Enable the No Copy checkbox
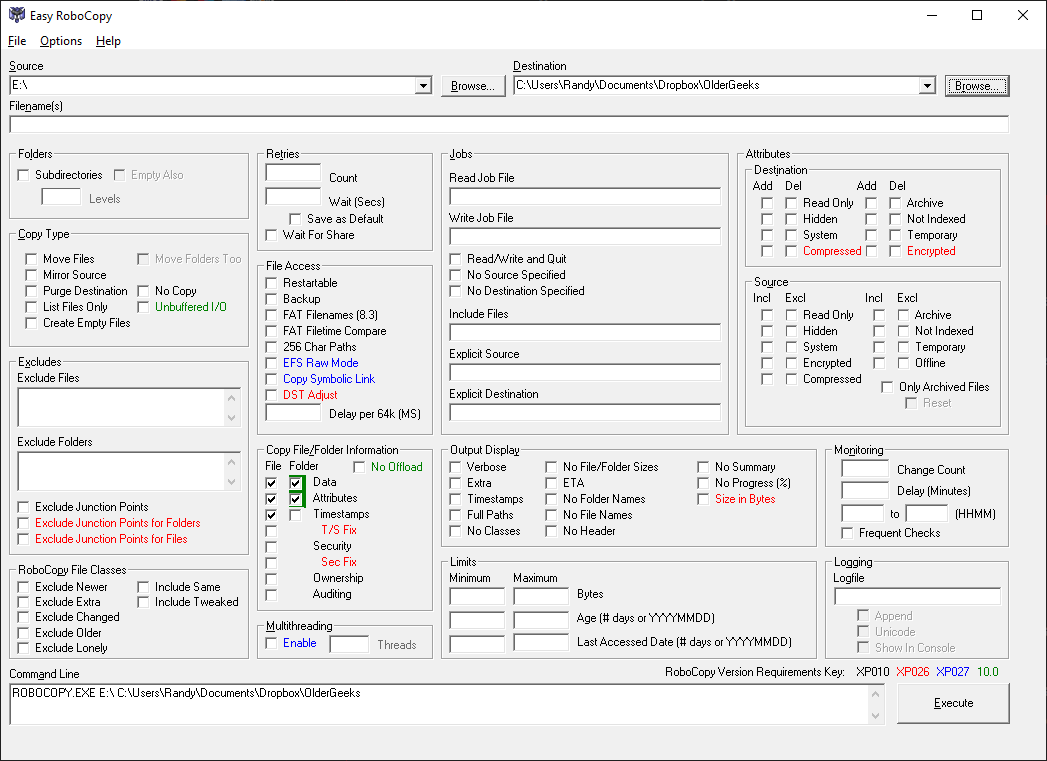The image size is (1047, 761). (144, 291)
